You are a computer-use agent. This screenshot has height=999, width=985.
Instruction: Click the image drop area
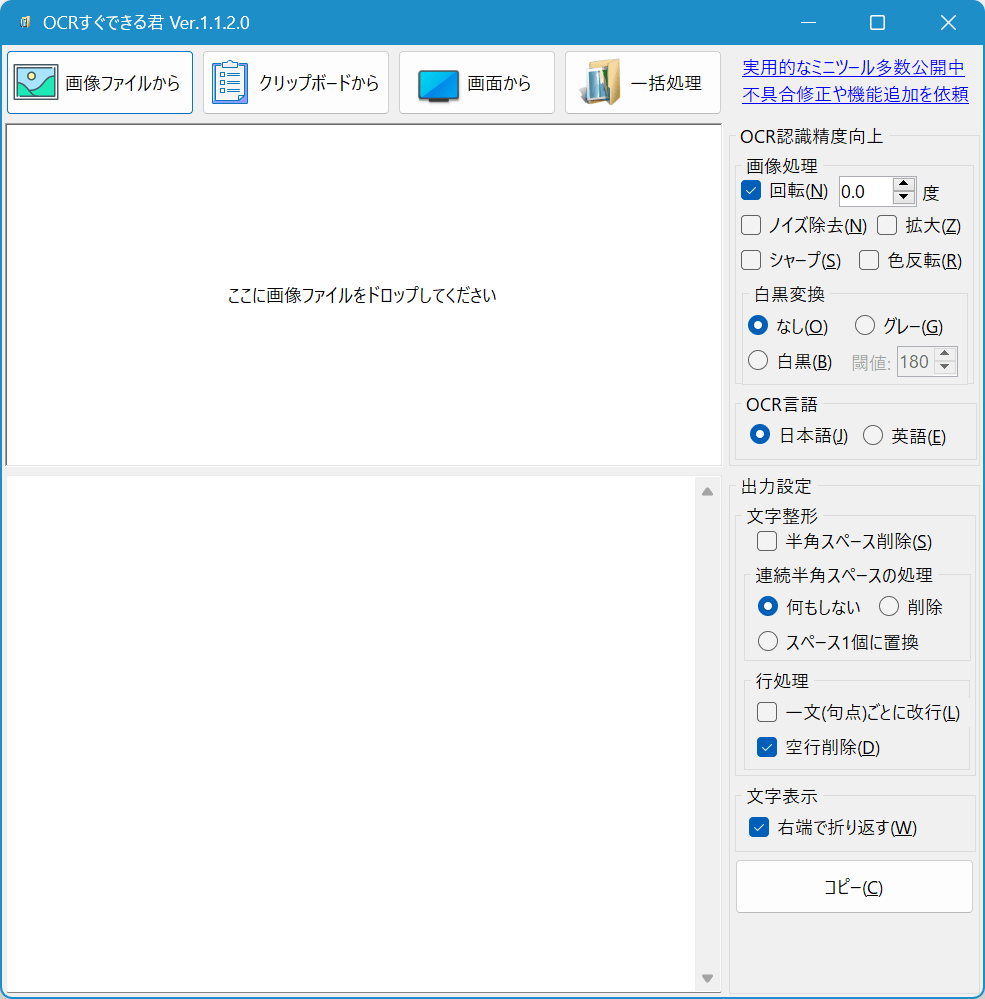click(363, 295)
